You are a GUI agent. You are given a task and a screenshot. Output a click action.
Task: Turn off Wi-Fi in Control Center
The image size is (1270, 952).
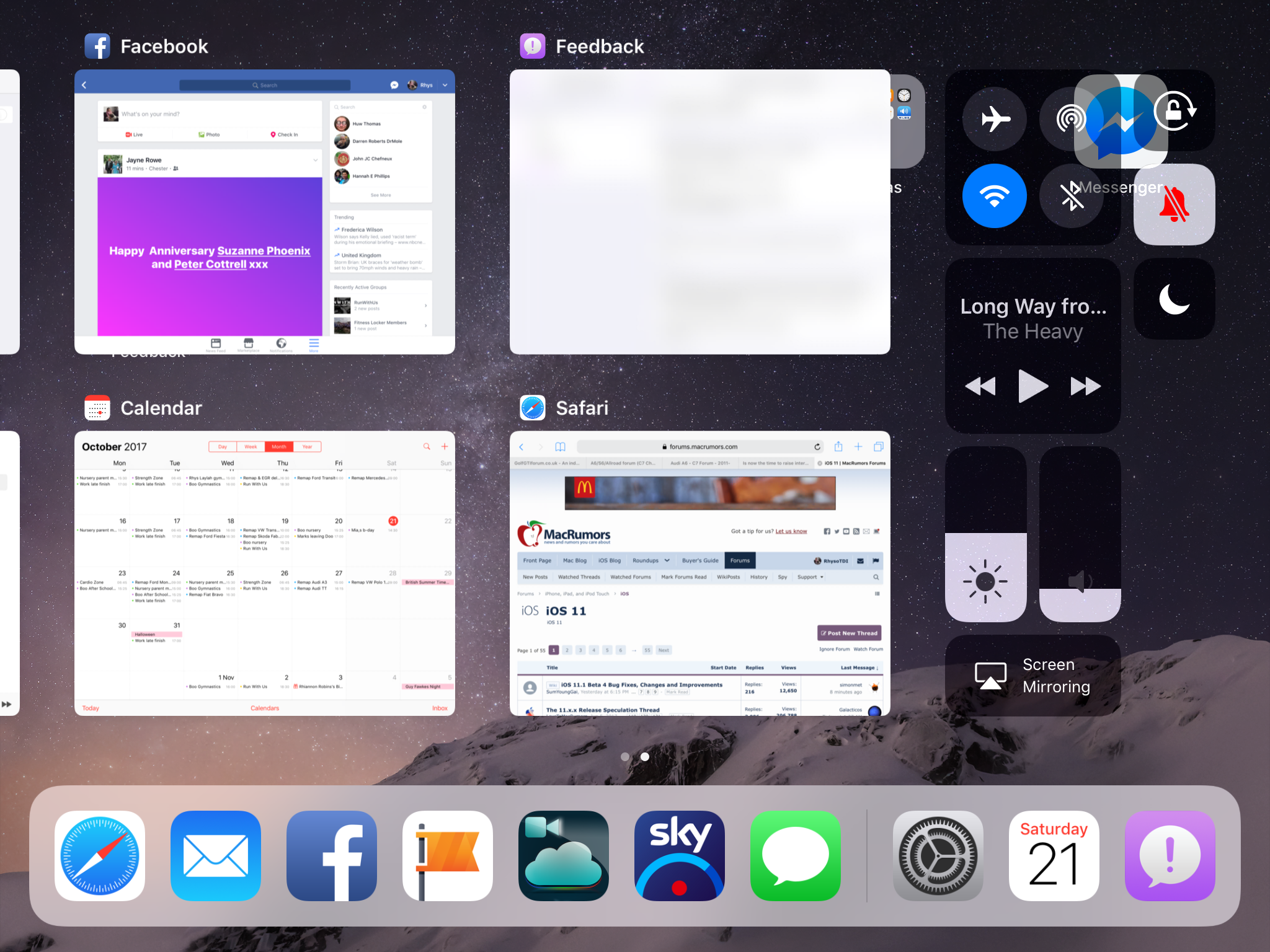pos(995,196)
